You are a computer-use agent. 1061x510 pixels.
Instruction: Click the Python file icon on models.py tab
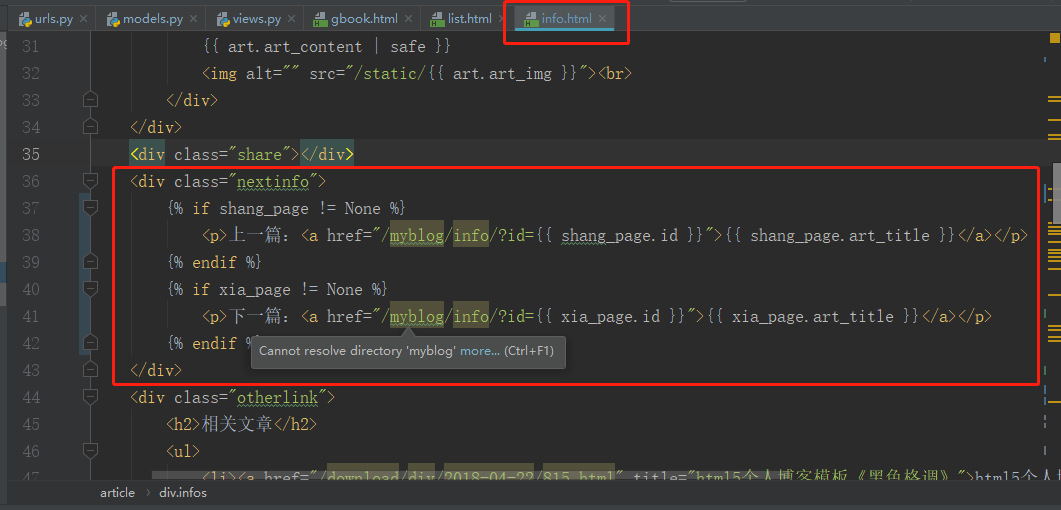[112, 19]
